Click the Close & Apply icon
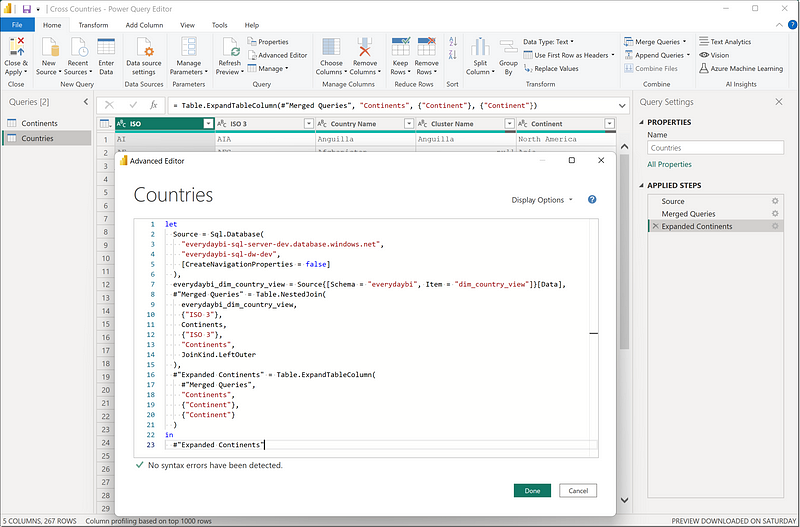 [17, 48]
